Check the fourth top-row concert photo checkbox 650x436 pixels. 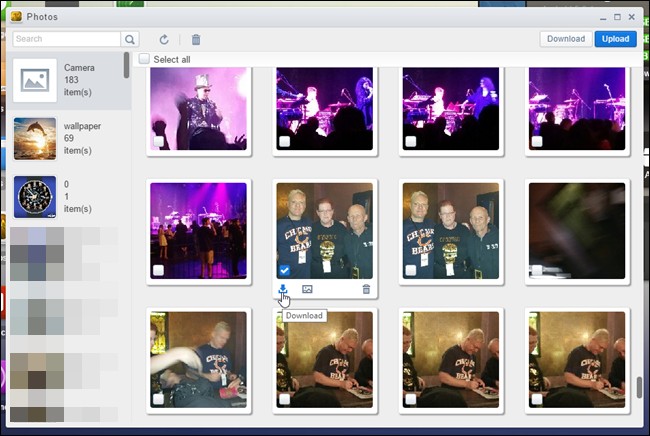click(537, 142)
